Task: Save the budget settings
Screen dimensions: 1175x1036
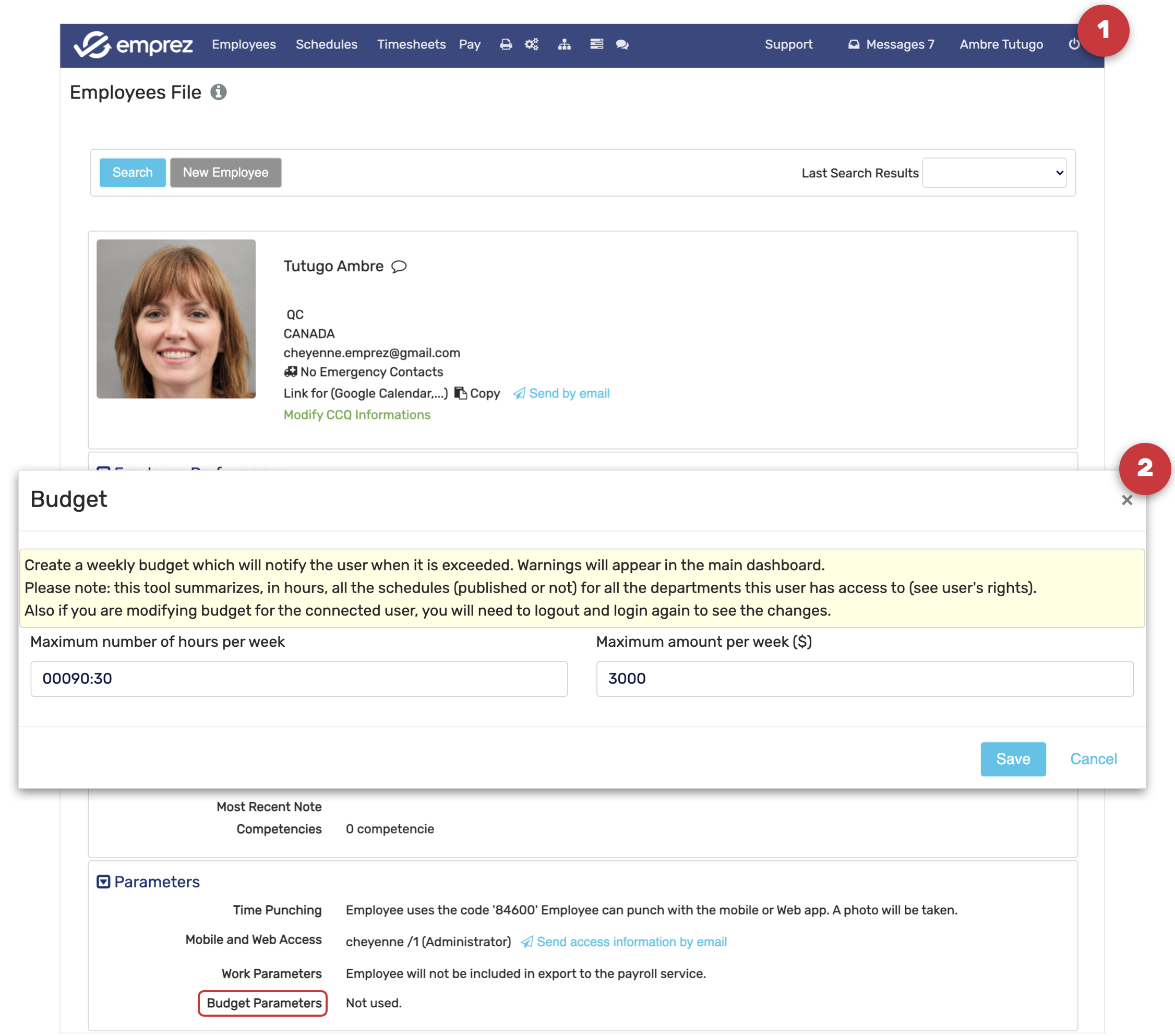Action: (1012, 759)
